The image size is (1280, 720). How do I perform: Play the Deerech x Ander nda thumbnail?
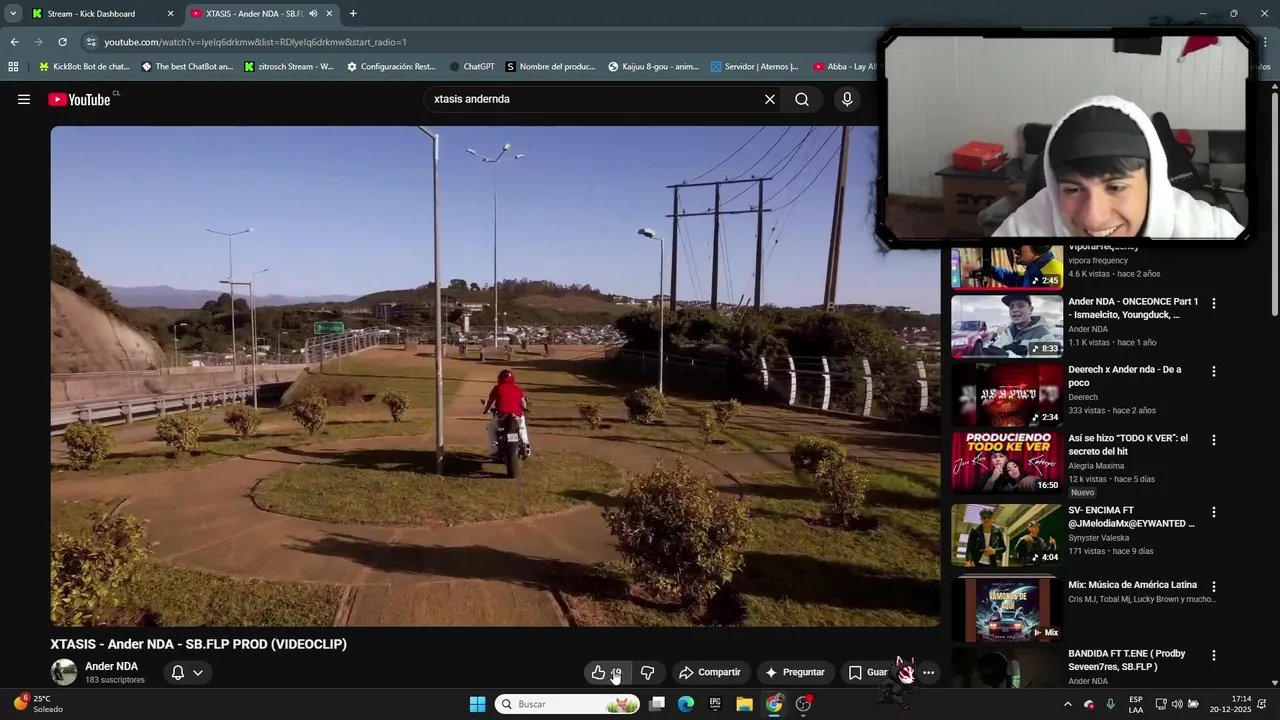tap(1007, 394)
